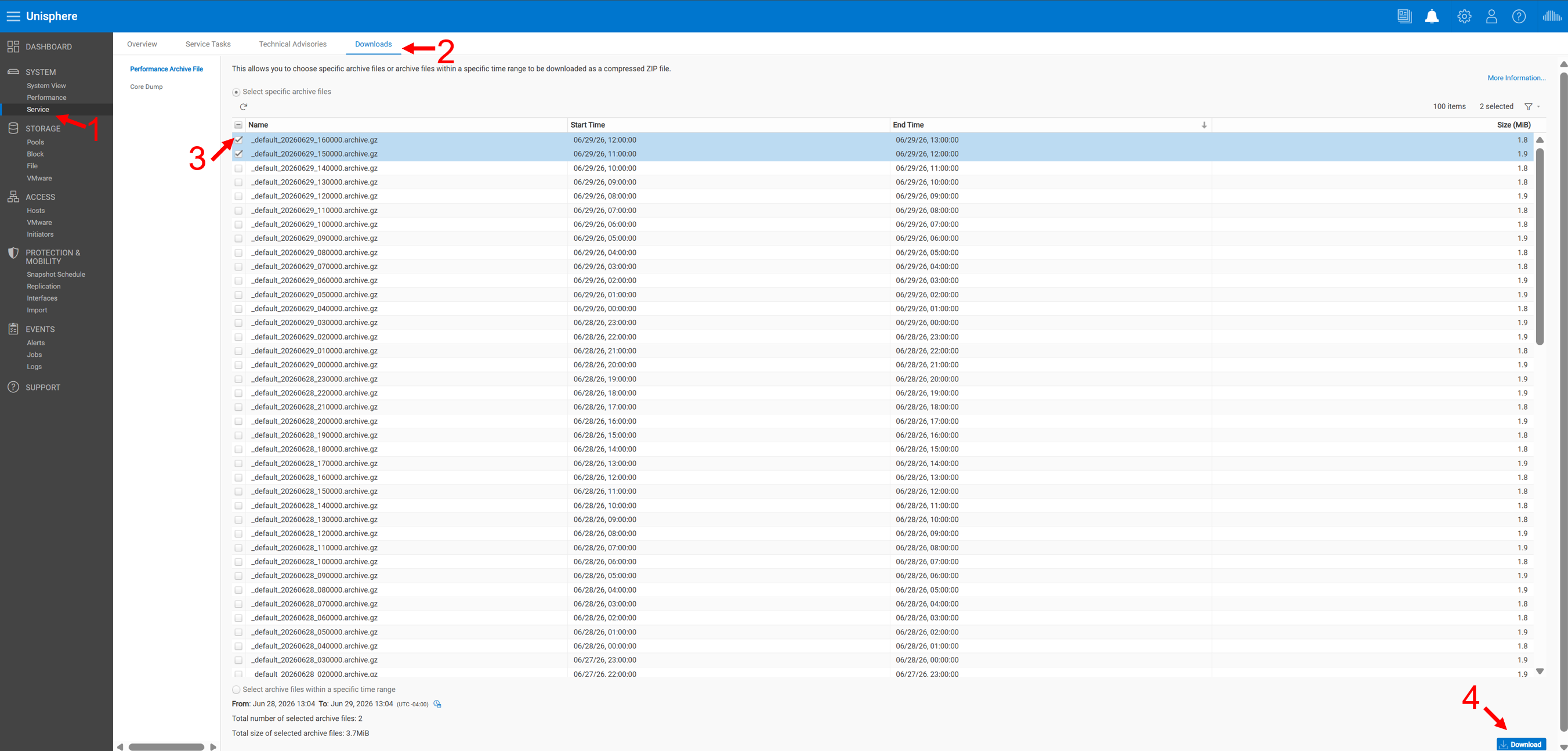Click horizontal scrollbar right arrow
Viewport: 1568px width, 751px height.
213,747
